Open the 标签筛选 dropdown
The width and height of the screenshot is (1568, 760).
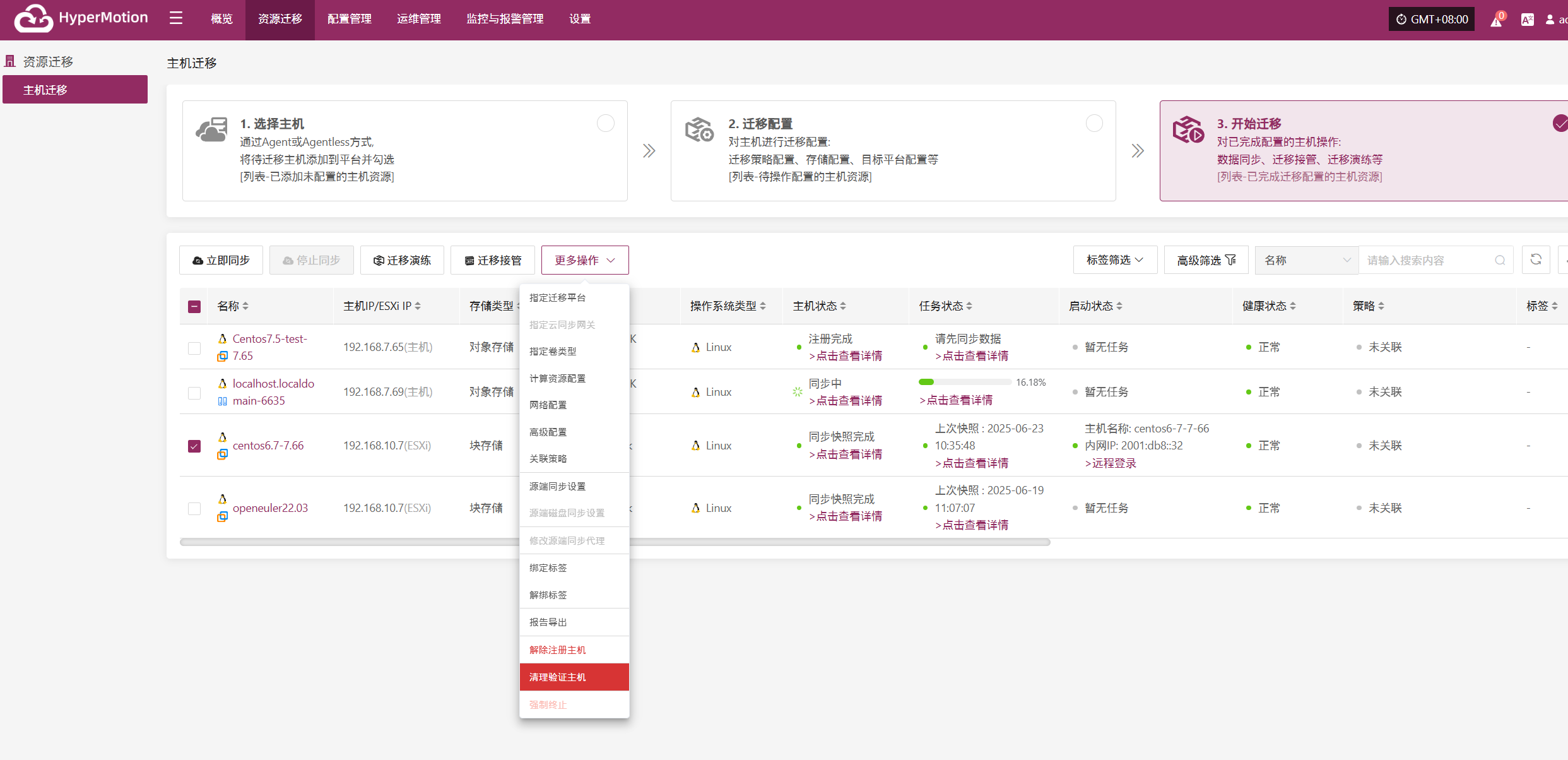click(1115, 260)
